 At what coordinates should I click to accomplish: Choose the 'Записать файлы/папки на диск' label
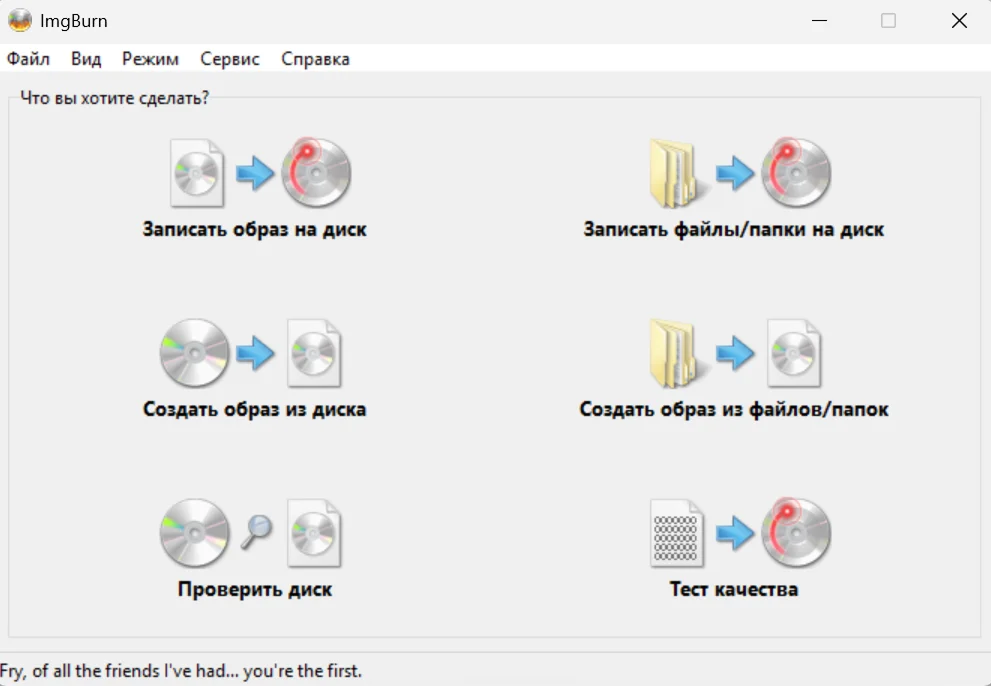(734, 229)
